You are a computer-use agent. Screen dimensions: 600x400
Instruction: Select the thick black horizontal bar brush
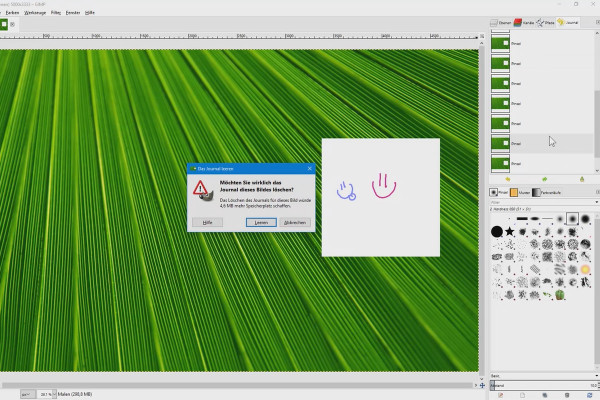[522, 219]
